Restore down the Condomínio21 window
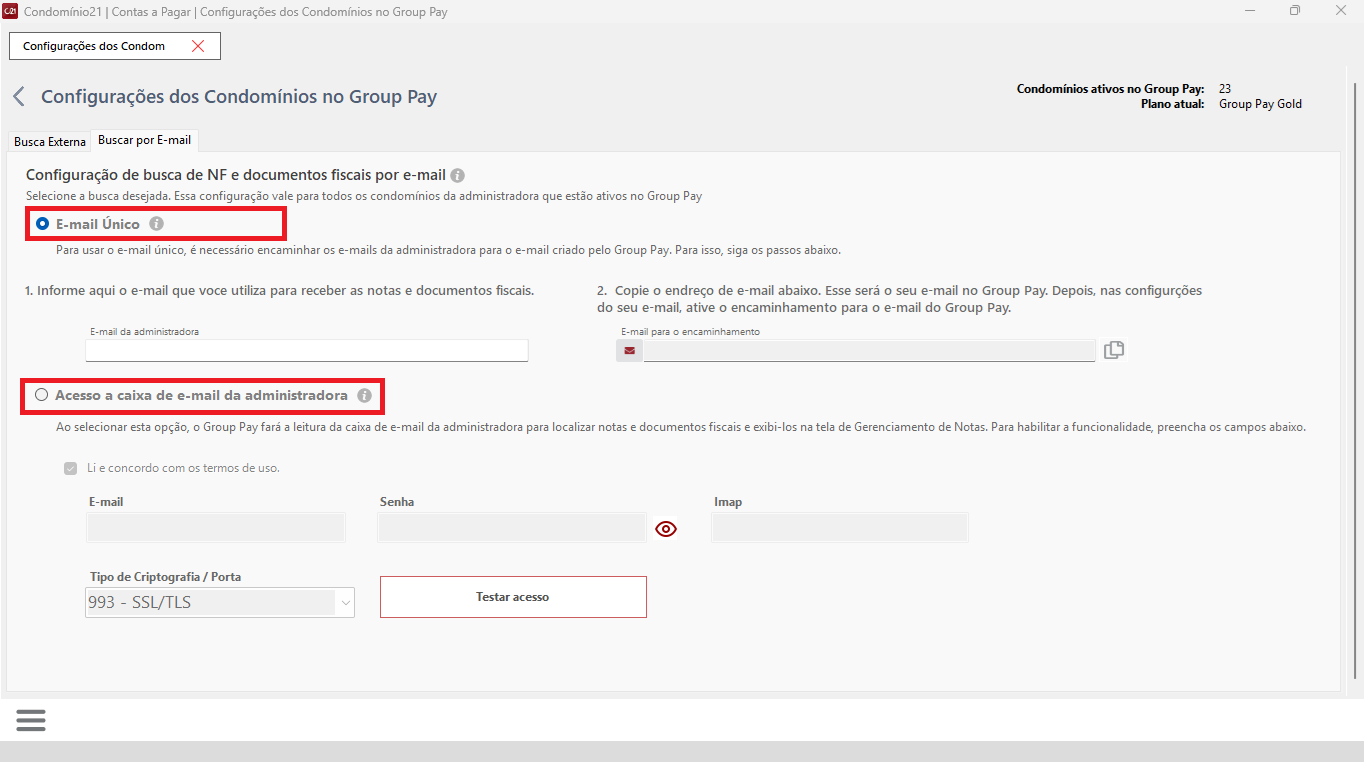 [1295, 11]
